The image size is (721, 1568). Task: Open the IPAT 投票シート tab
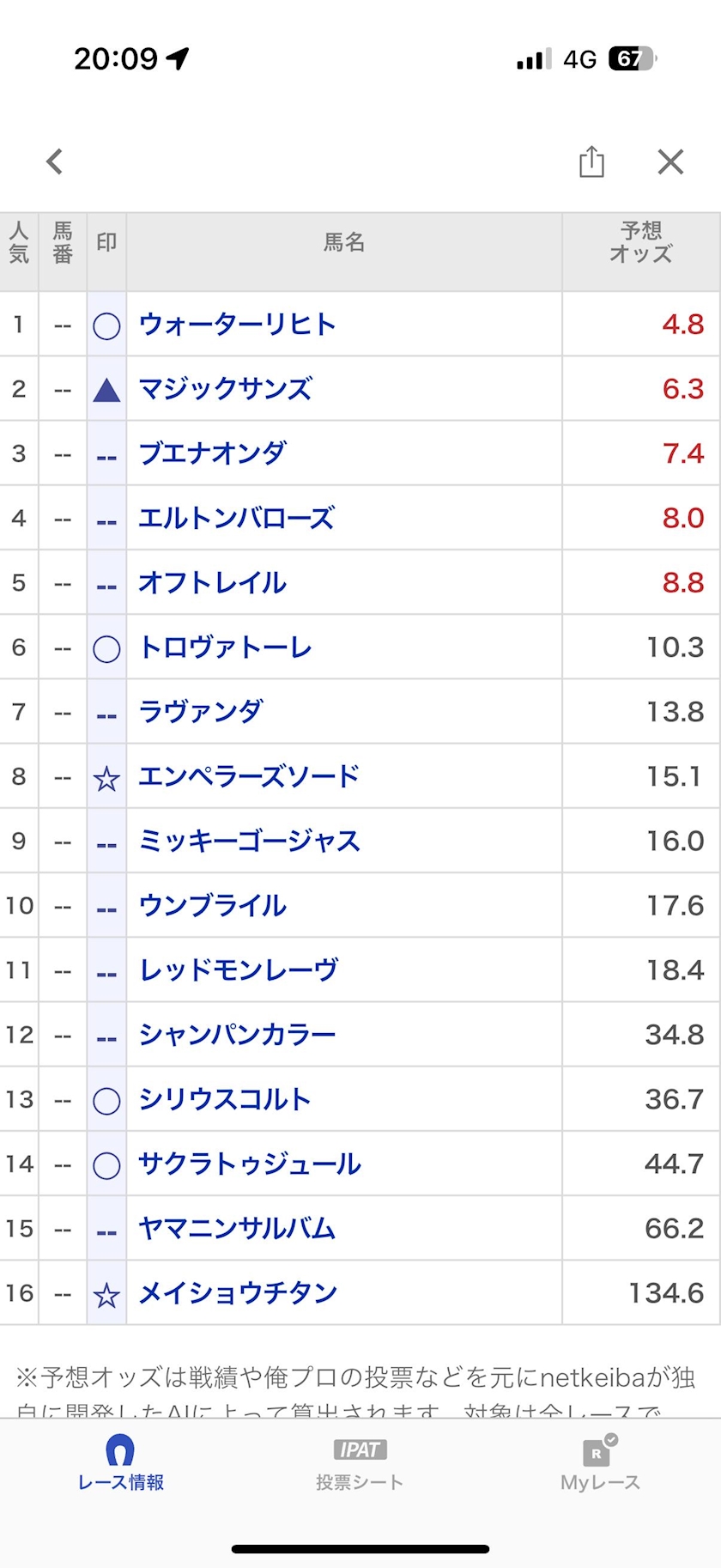(360, 1464)
